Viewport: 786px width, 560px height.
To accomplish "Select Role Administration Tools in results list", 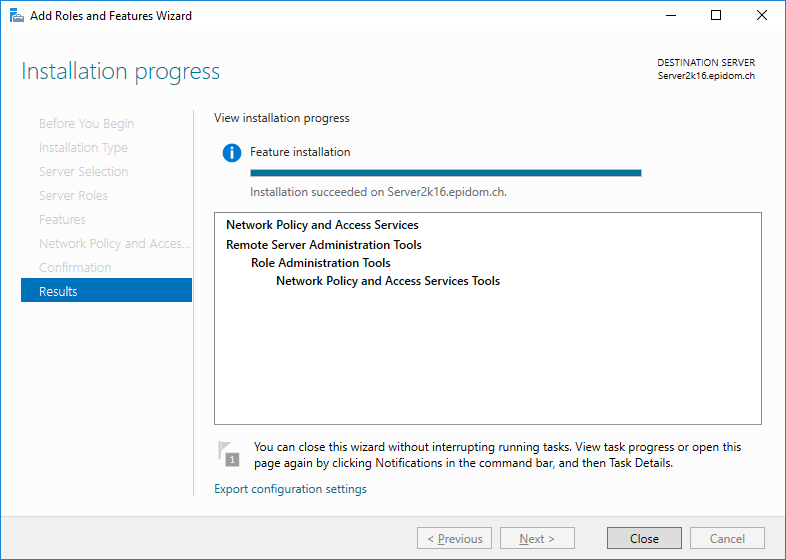I will (x=320, y=263).
